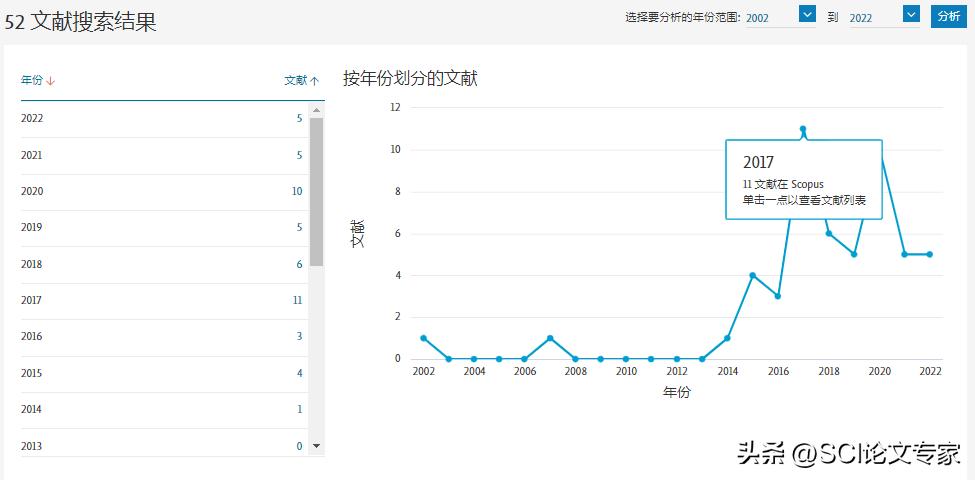
Task: Select the 2019 row year label
Action: (32, 227)
